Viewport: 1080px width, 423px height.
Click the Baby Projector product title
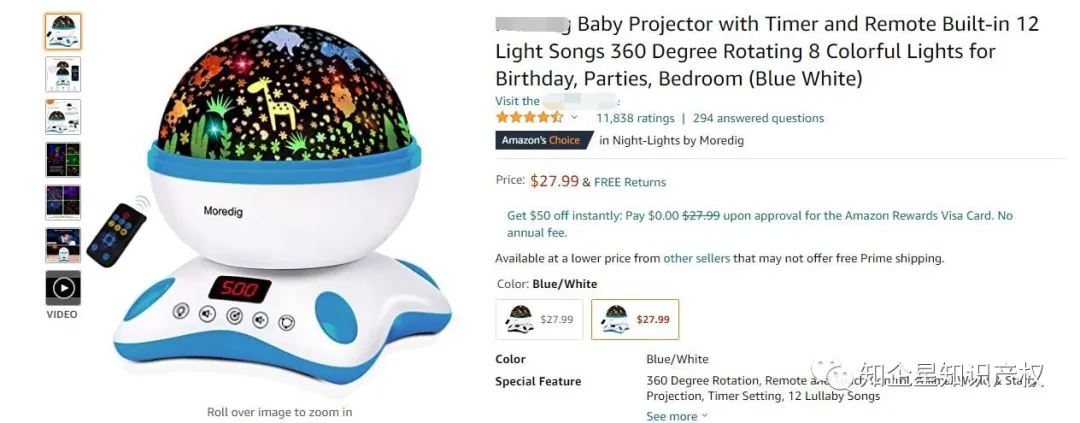point(766,51)
